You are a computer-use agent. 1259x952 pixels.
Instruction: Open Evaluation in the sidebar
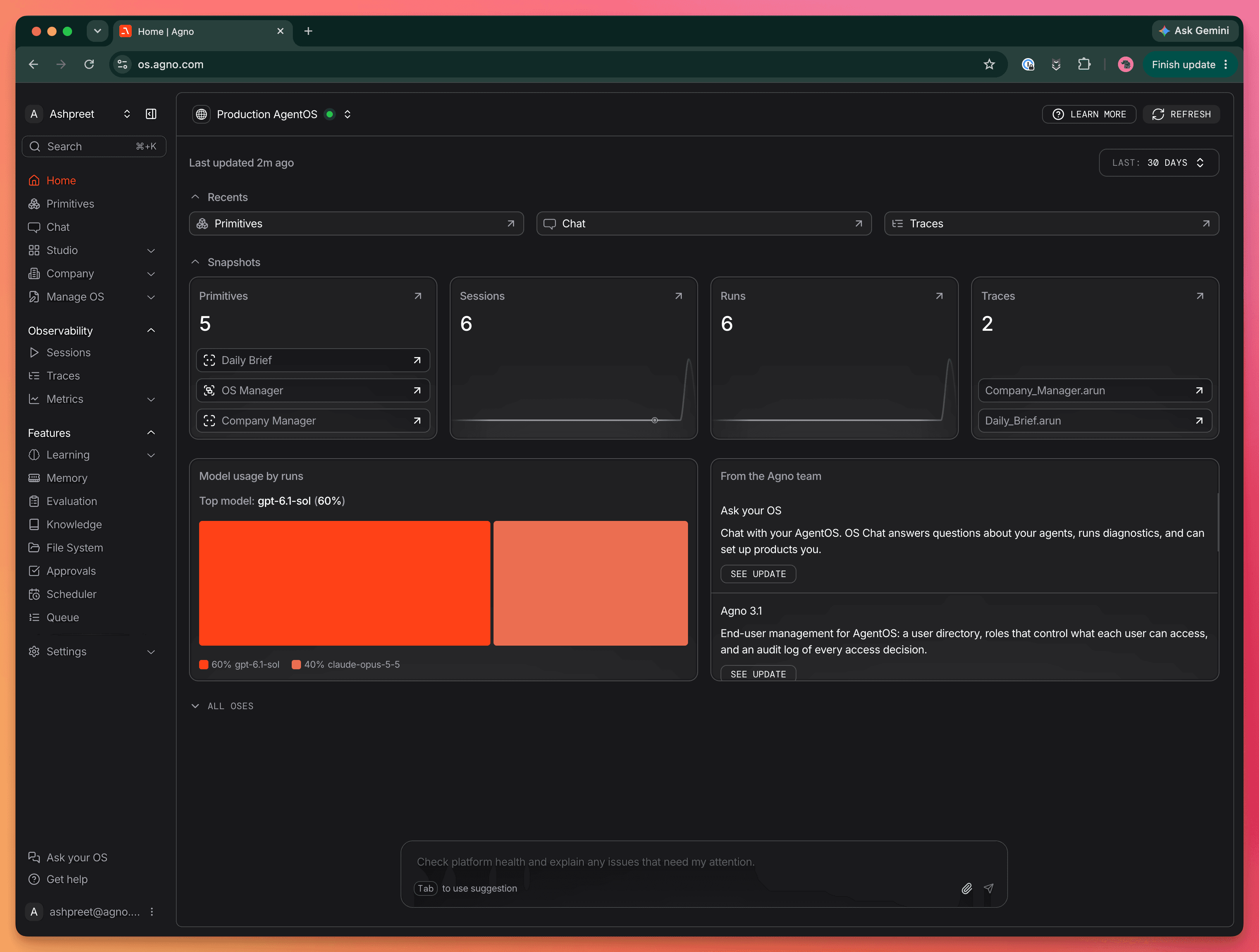pyautogui.click(x=93, y=501)
